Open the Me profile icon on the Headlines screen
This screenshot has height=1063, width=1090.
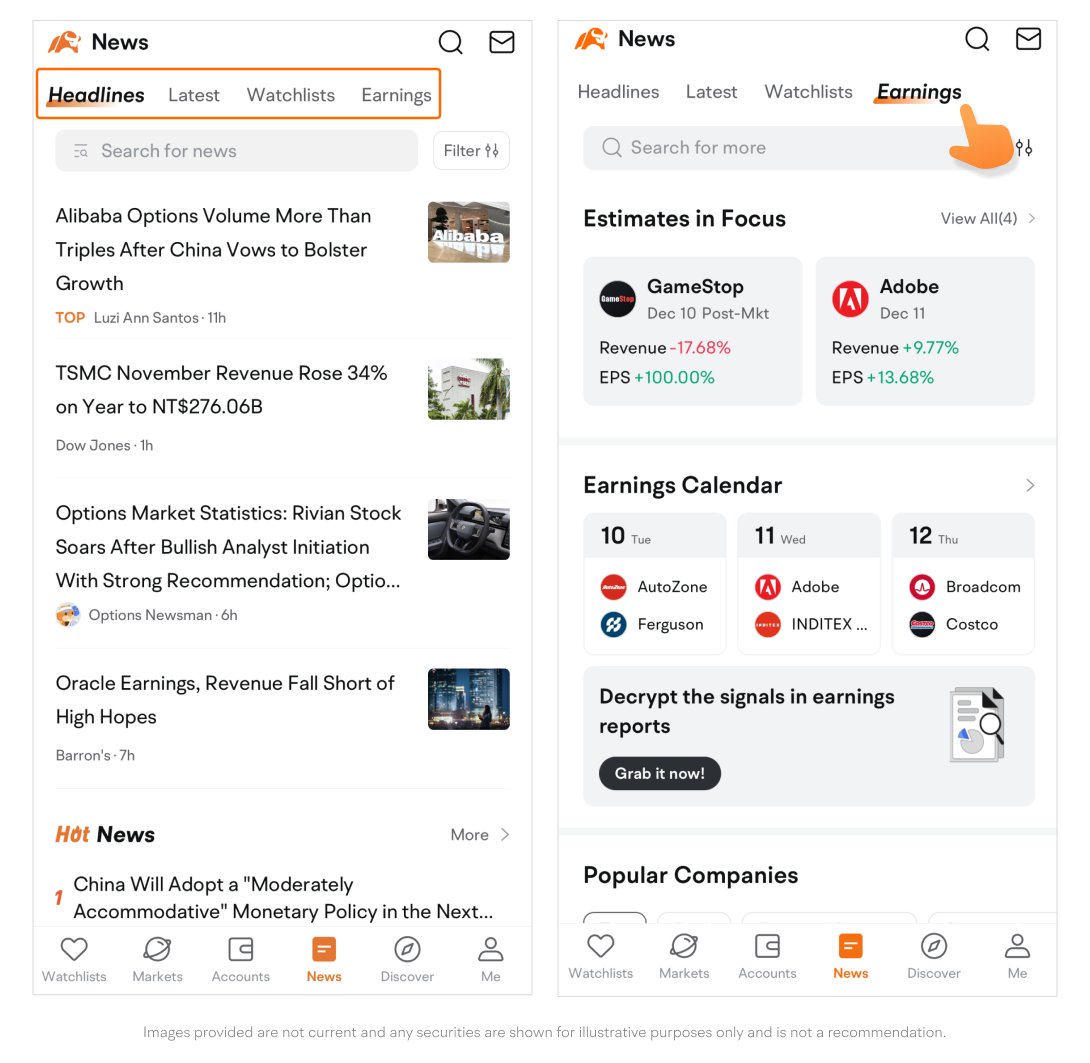tap(490, 949)
